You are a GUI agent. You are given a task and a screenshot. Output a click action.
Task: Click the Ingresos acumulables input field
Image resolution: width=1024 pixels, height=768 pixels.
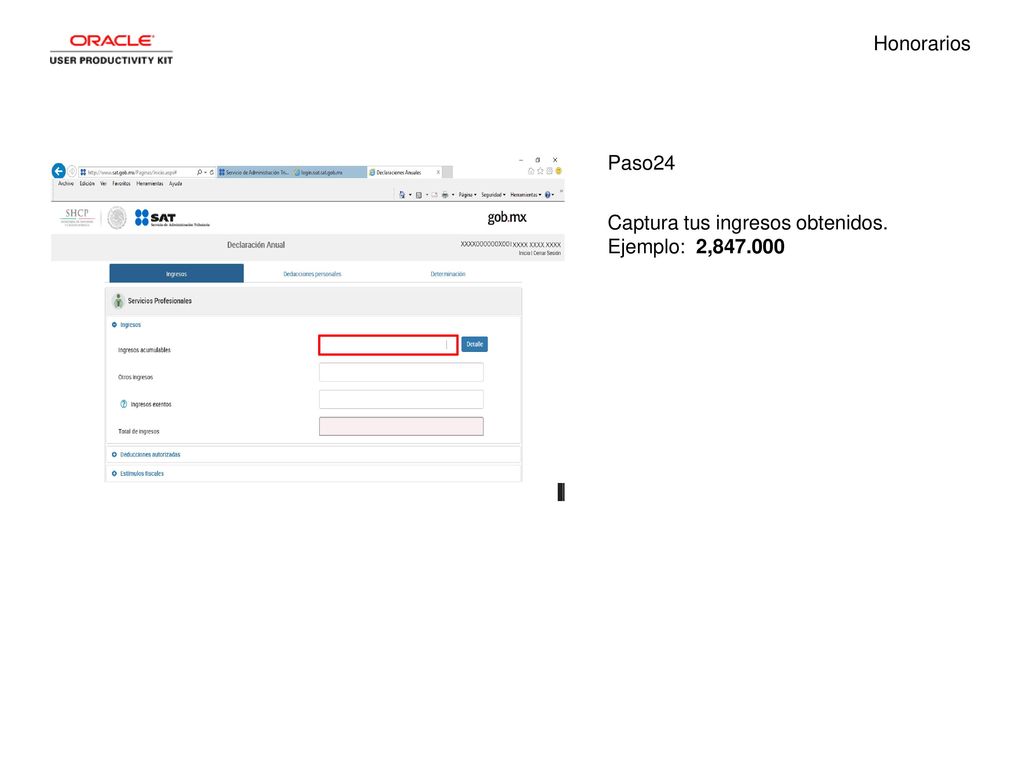388,345
